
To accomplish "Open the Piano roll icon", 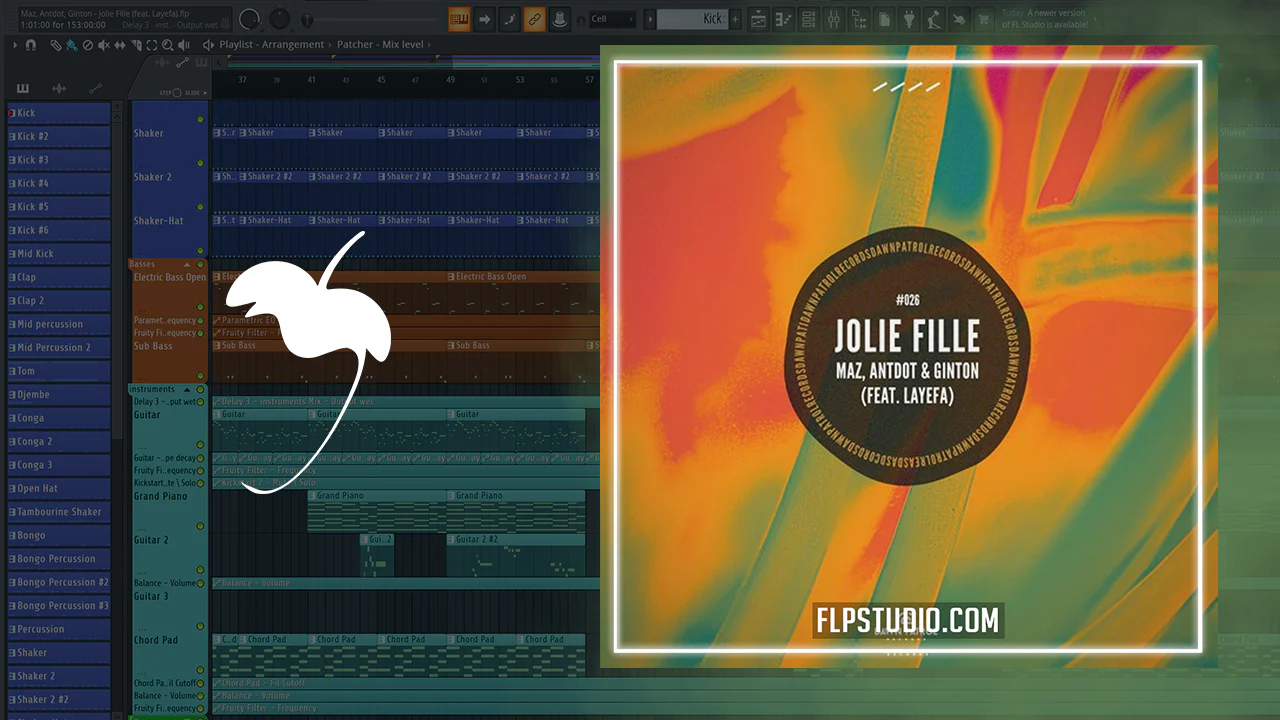I will pyautogui.click(x=784, y=18).
